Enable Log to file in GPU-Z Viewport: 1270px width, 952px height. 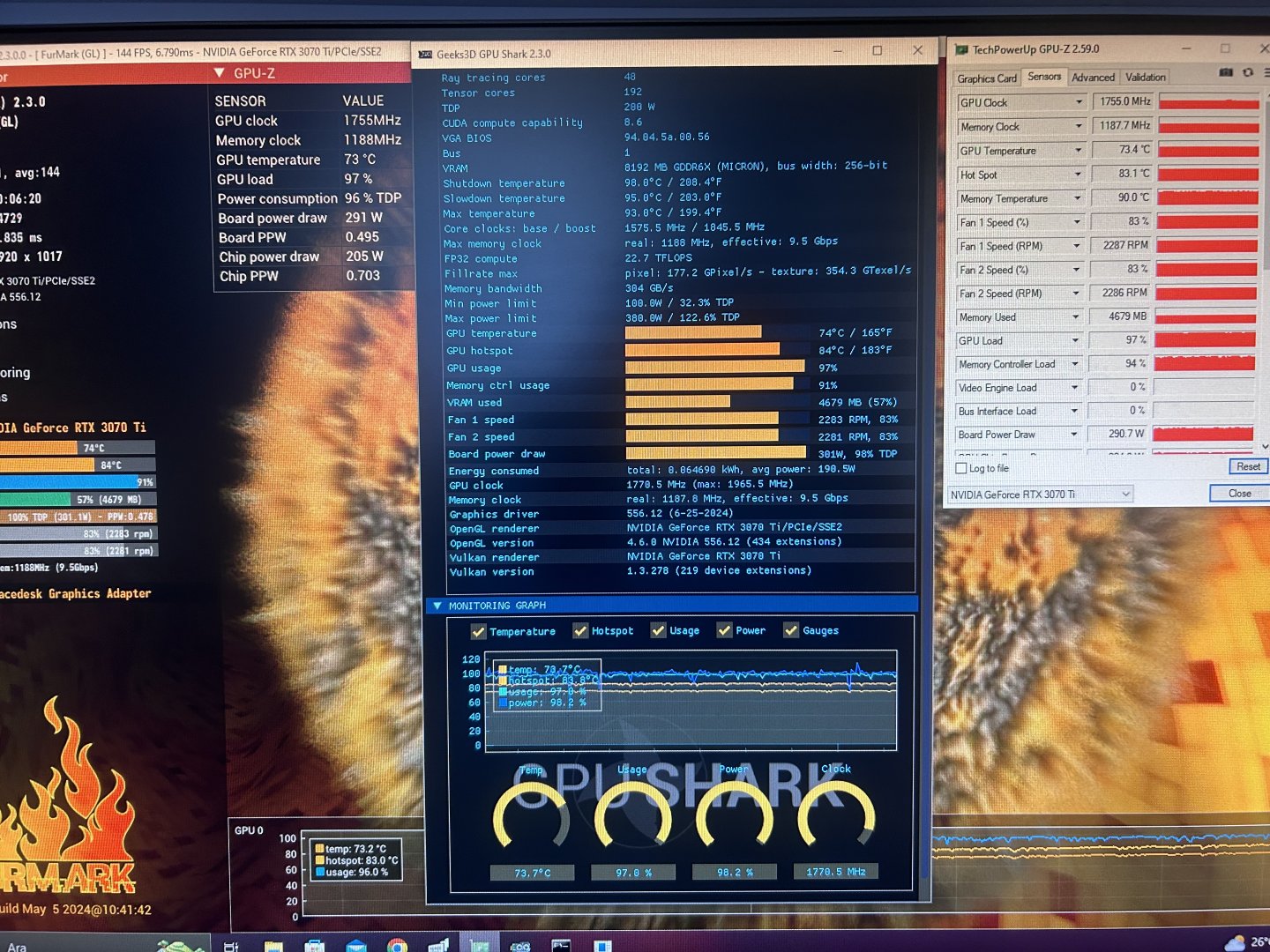point(961,468)
